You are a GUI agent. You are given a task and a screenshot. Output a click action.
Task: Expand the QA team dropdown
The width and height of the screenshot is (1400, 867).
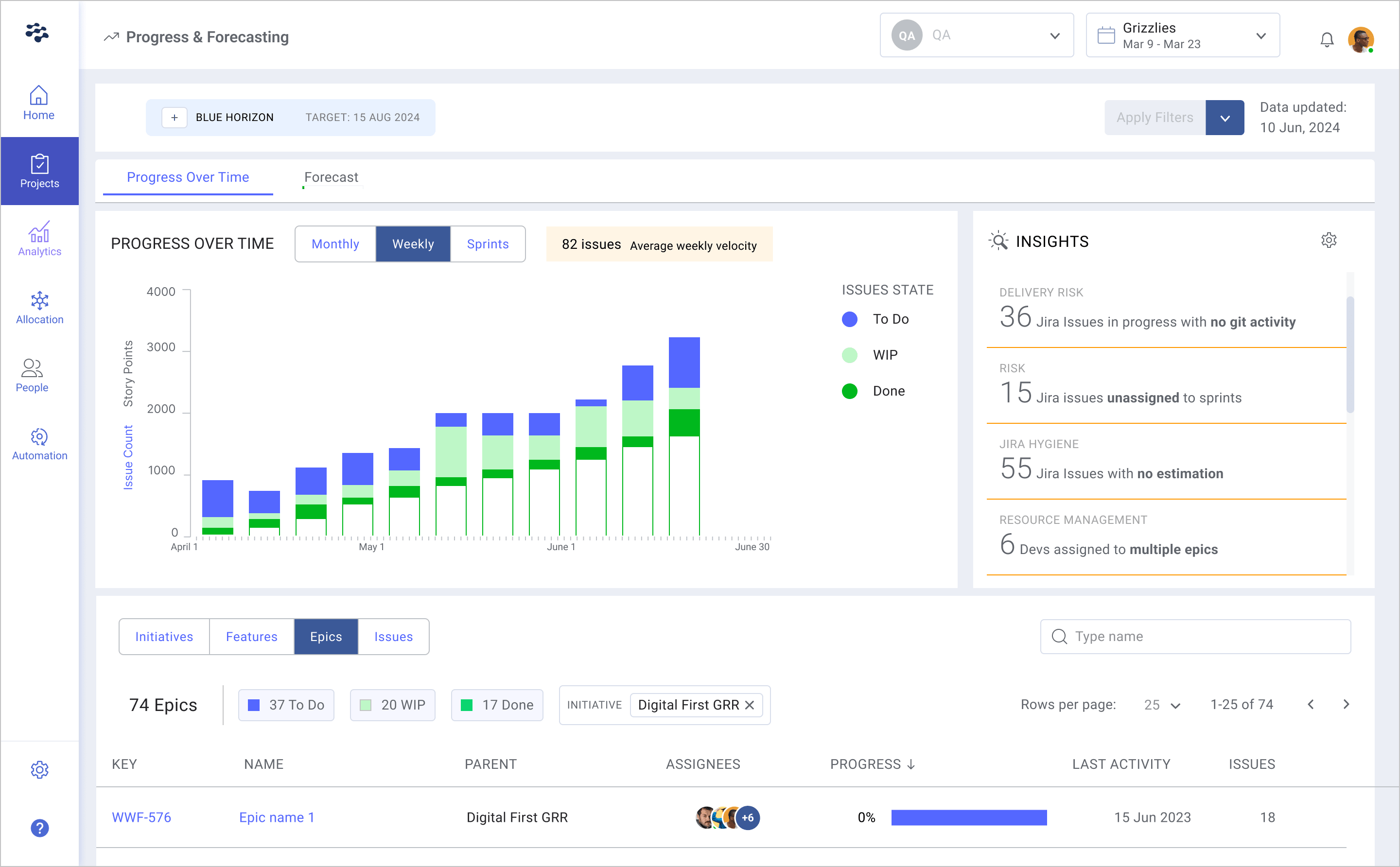click(976, 35)
